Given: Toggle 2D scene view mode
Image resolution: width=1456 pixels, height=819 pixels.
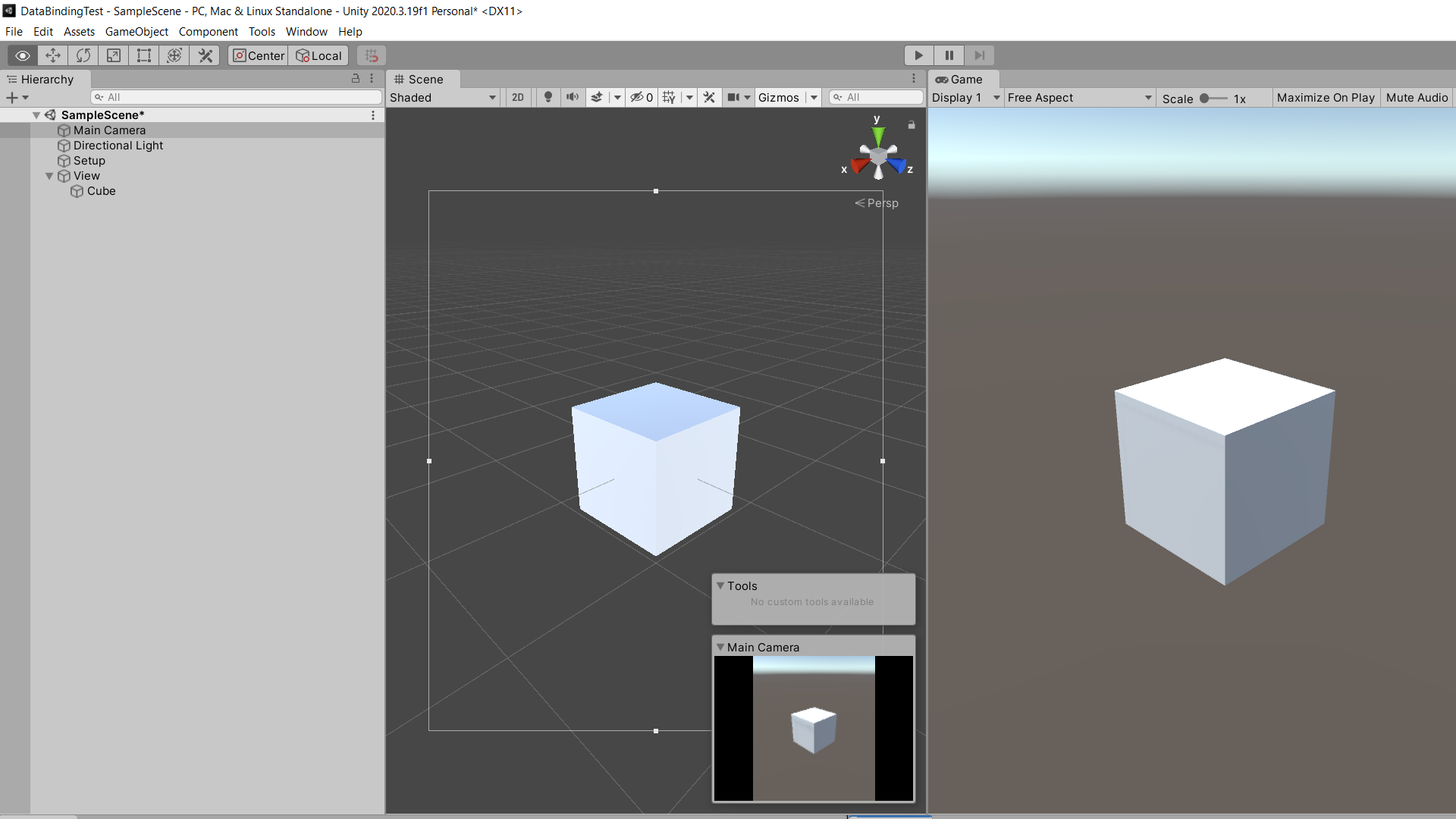Looking at the screenshot, I should pos(518,97).
